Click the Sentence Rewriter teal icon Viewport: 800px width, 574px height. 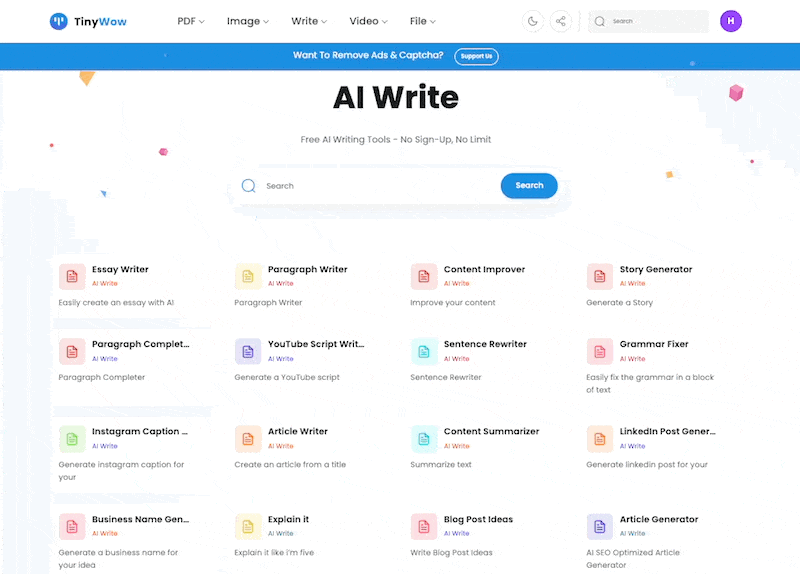coord(424,352)
